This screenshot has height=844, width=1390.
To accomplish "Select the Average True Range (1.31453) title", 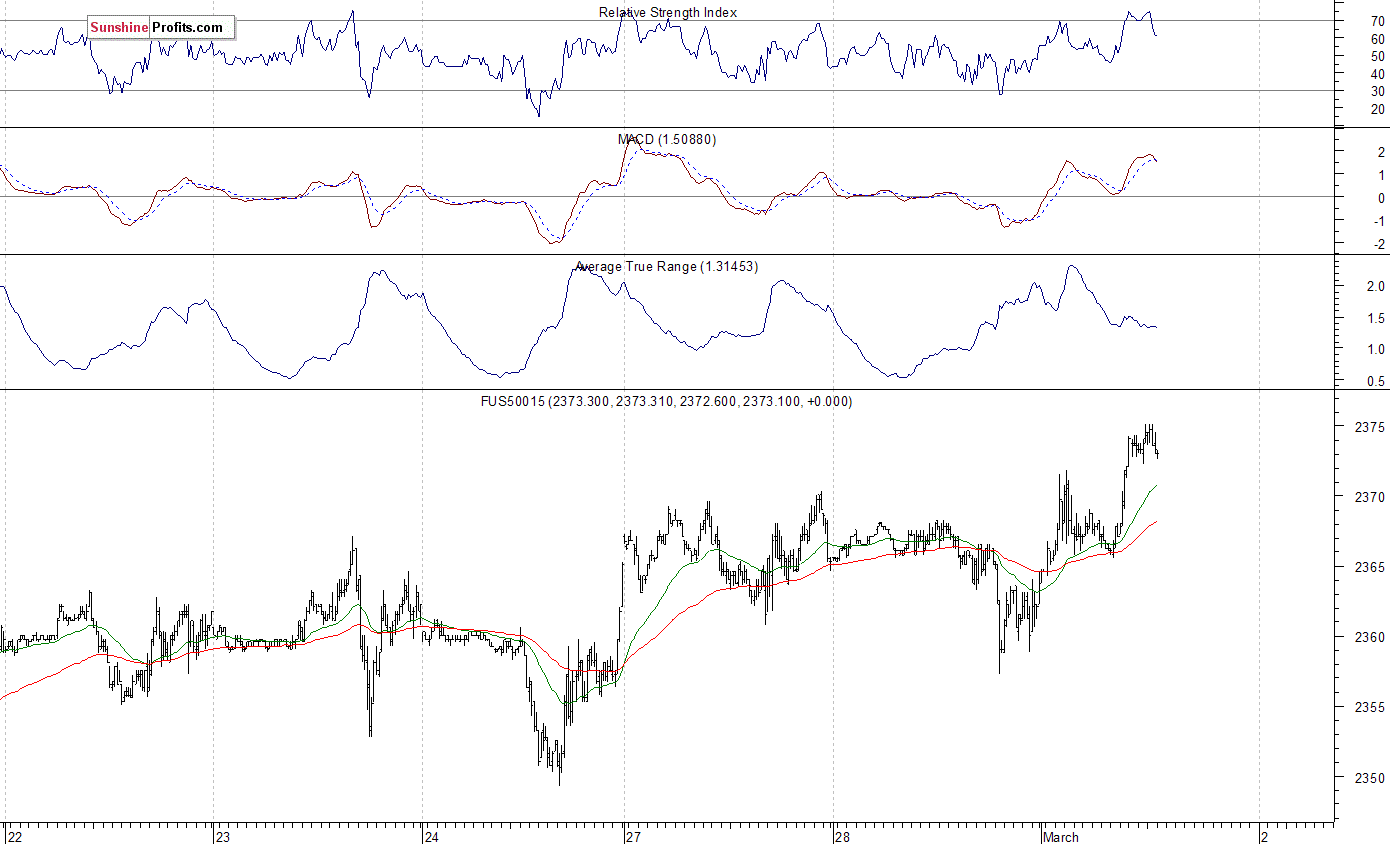I will click(666, 267).
